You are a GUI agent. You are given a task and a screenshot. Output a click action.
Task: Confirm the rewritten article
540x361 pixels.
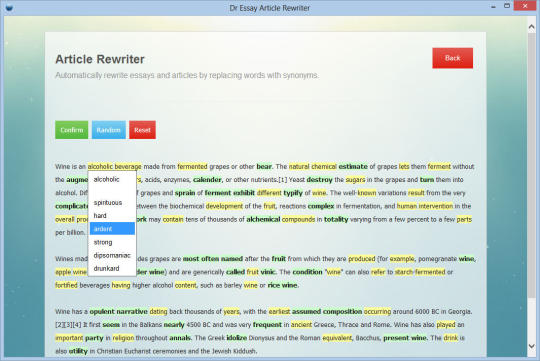click(x=72, y=130)
